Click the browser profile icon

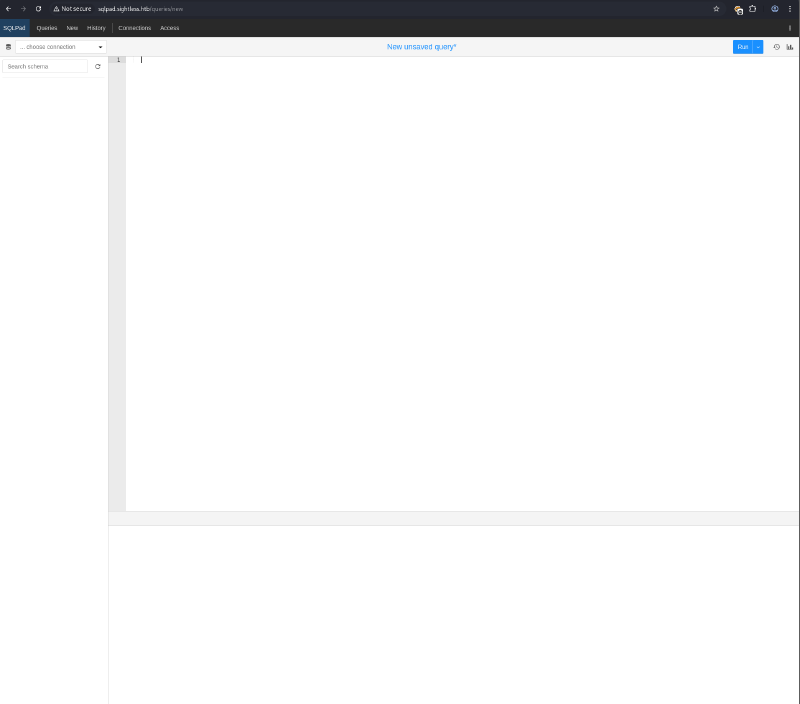(x=774, y=8)
